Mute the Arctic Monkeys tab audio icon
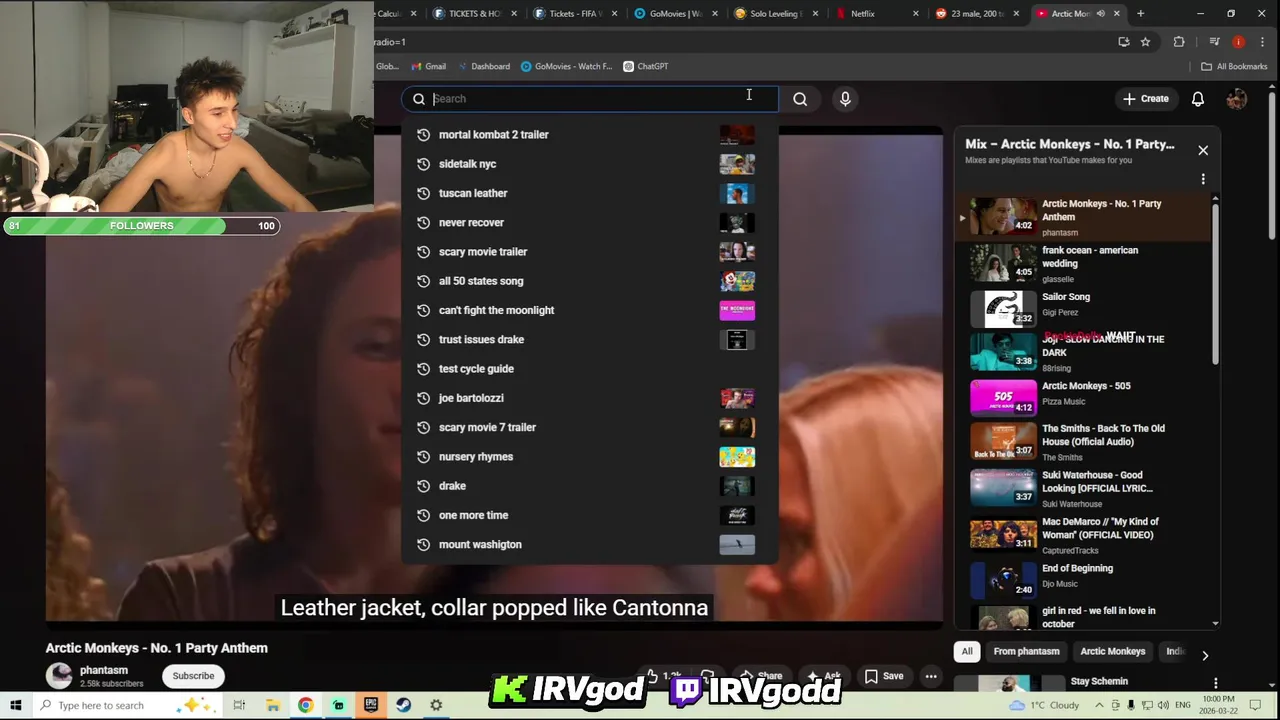Viewport: 1280px width, 720px height. [1101, 14]
